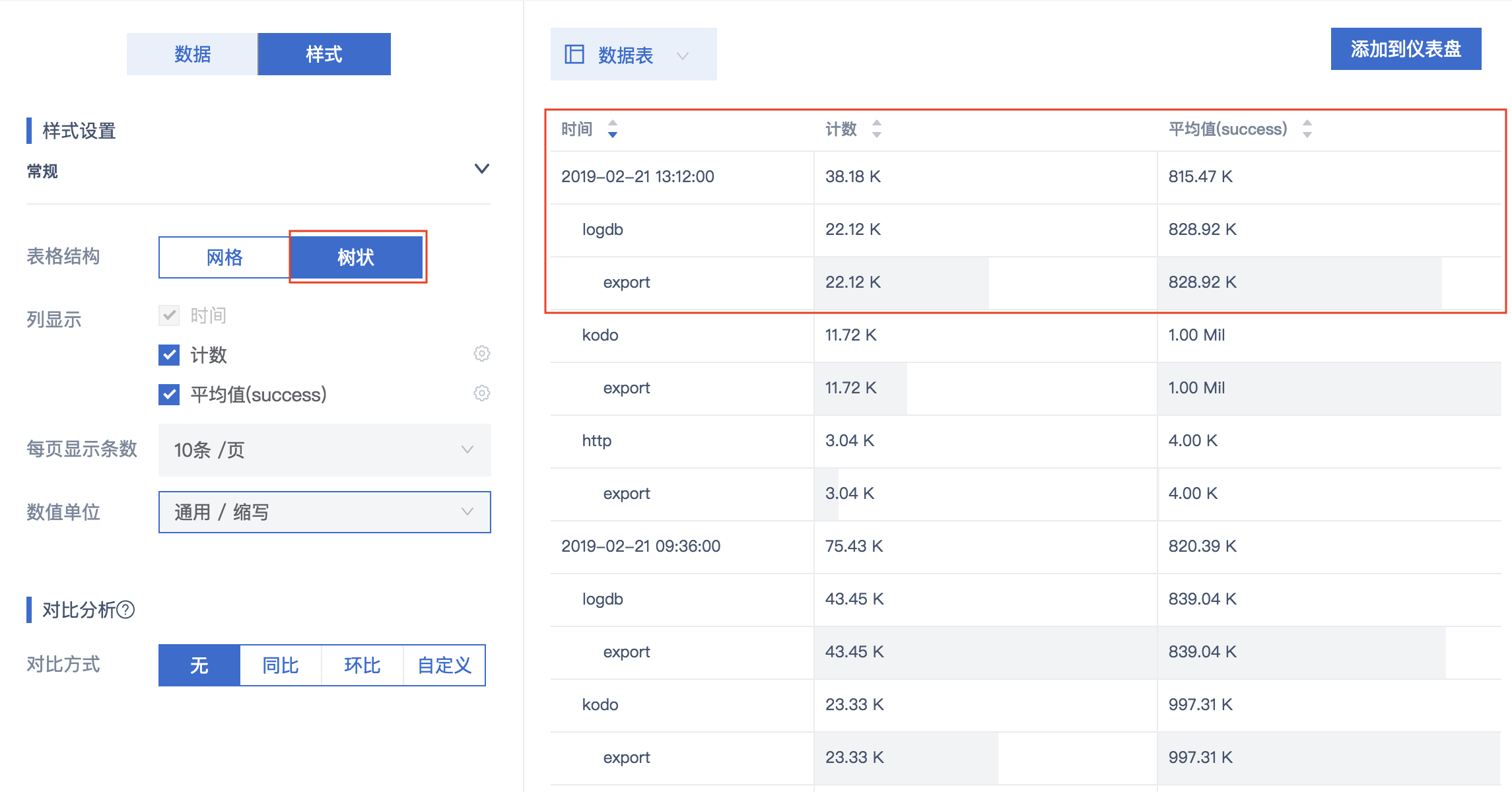Screen dimensions: 1512x792
Task: Click the 数据表 table layout icon
Action: tap(574, 54)
